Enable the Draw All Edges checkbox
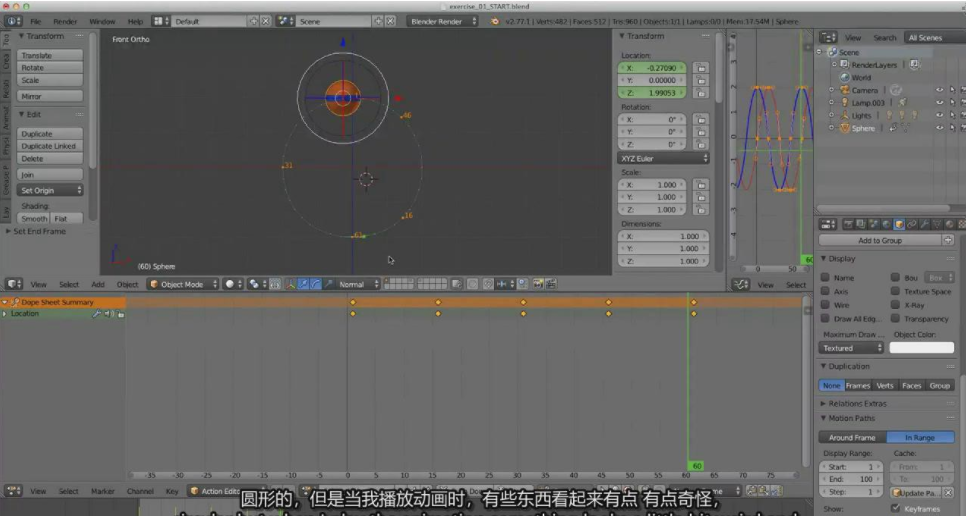 (825, 319)
